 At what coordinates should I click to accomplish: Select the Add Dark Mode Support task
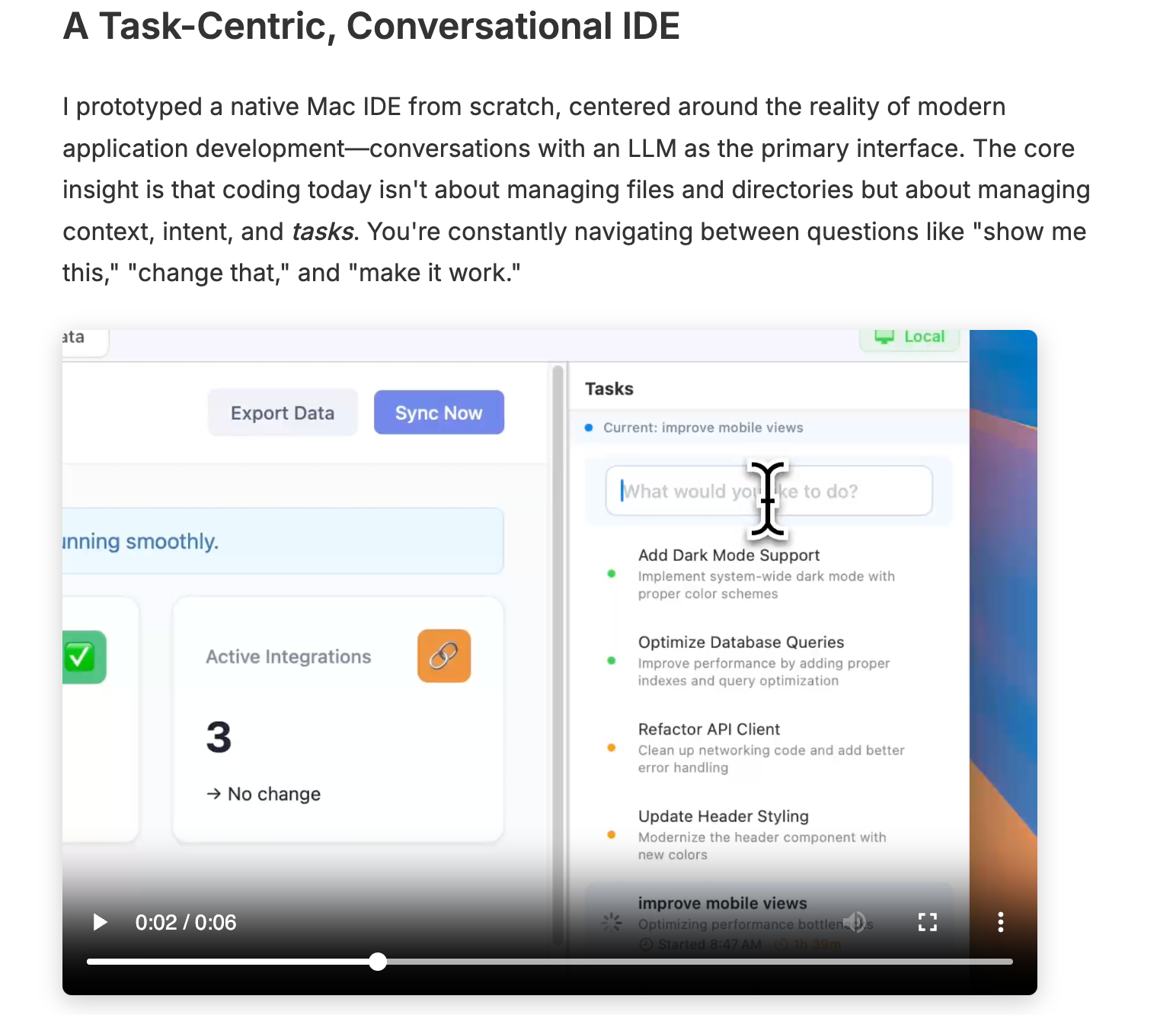pyautogui.click(x=728, y=556)
